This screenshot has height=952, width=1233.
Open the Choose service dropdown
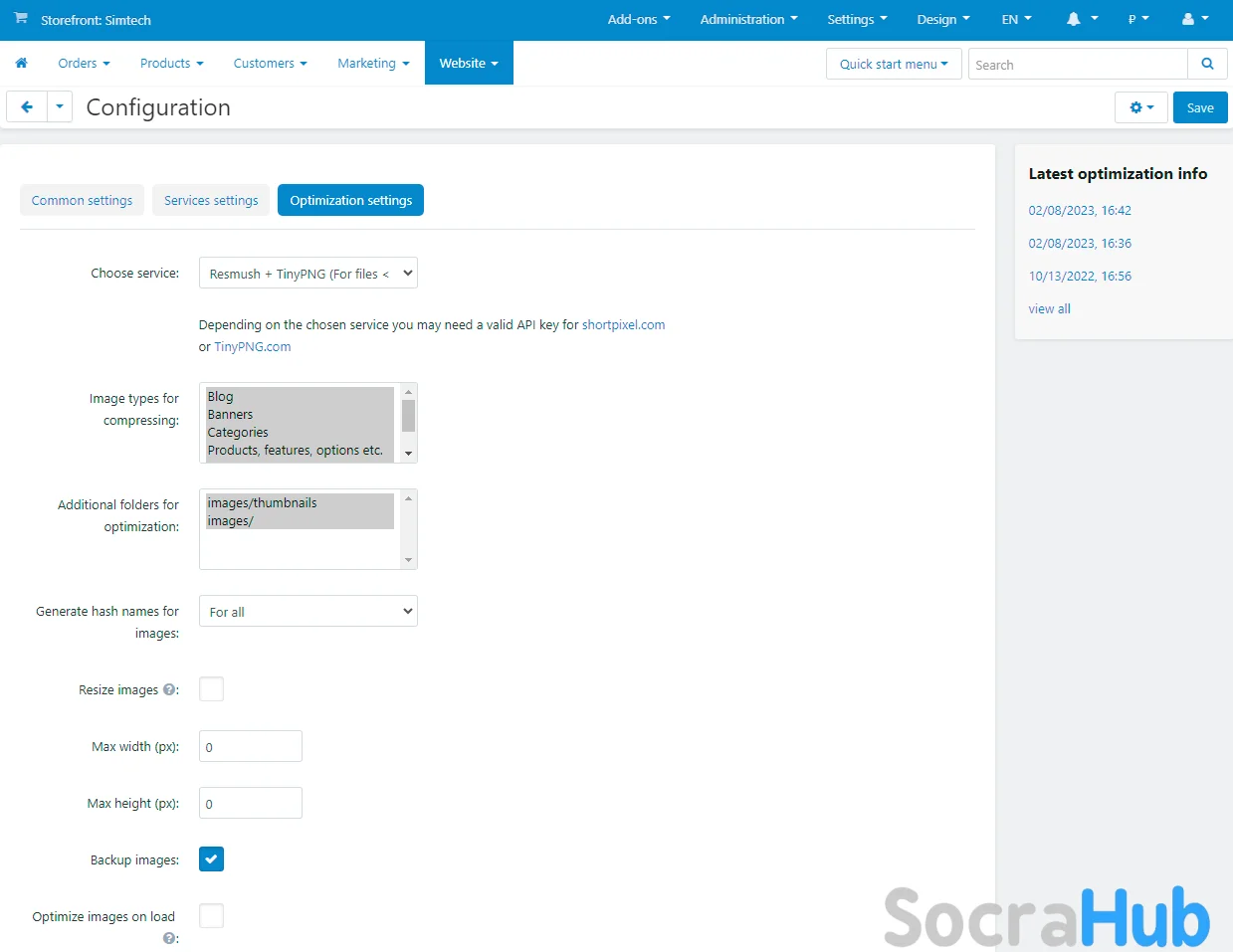(308, 274)
